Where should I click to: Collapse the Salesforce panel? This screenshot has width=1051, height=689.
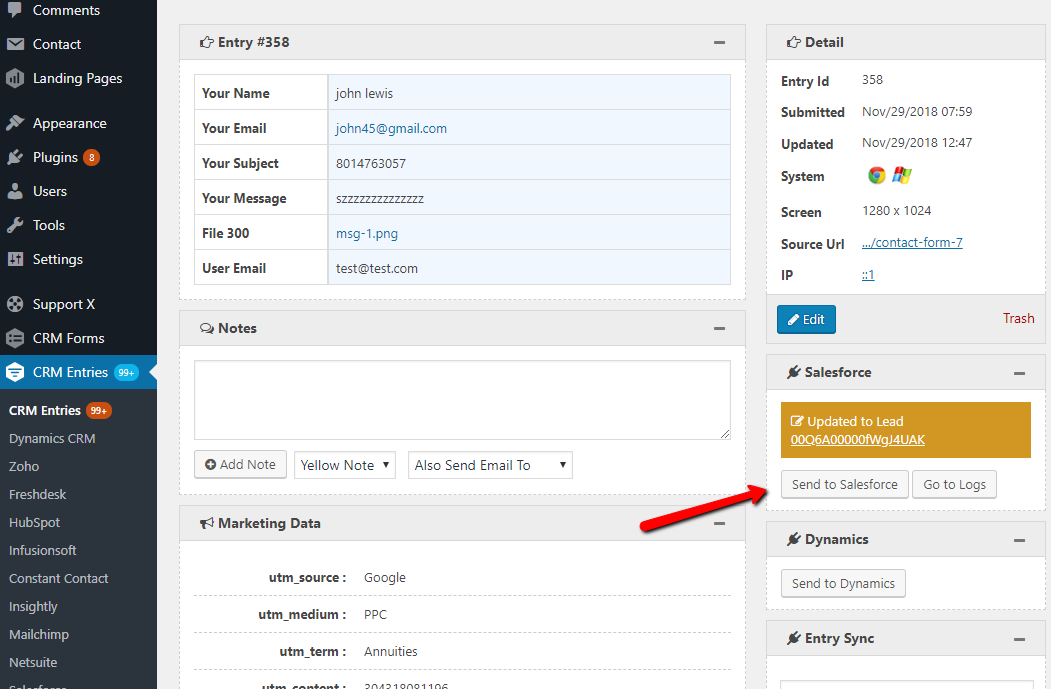[1019, 373]
